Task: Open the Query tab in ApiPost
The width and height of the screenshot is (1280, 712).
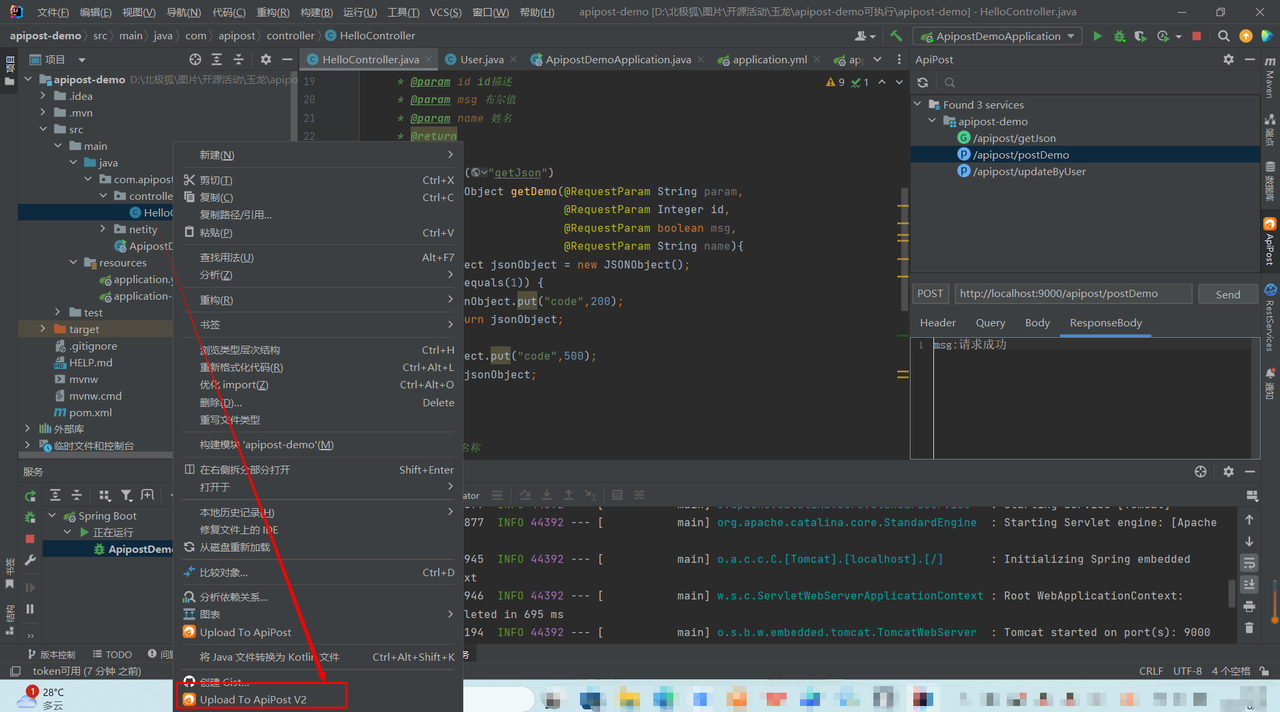Action: click(x=990, y=323)
